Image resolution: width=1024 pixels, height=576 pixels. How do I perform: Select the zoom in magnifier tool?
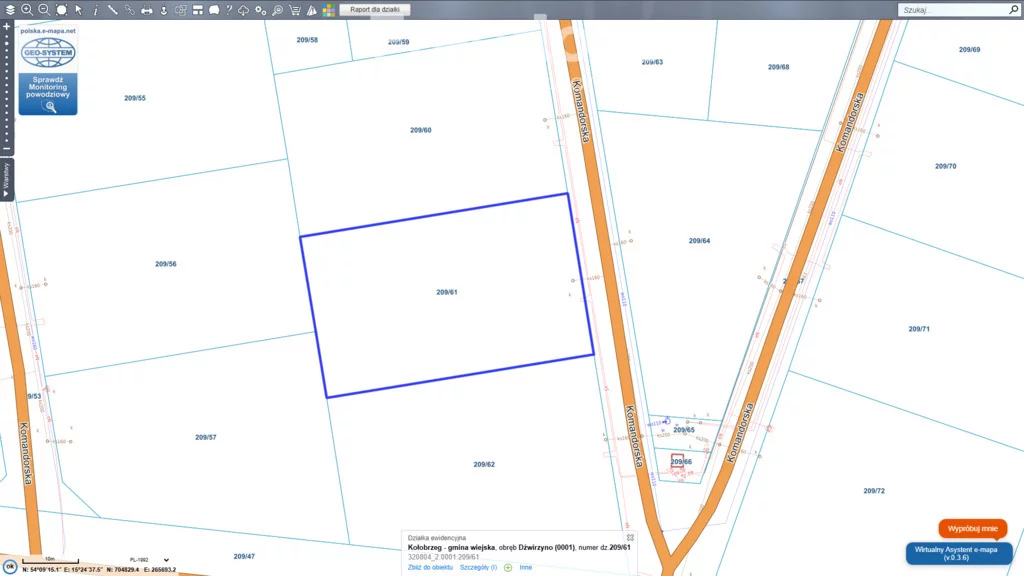[x=27, y=9]
